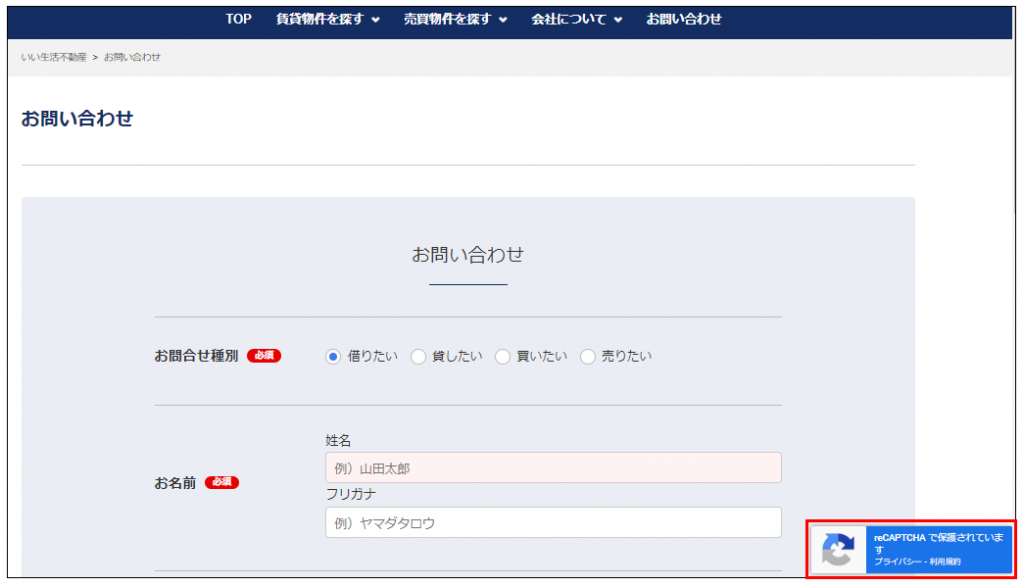Viewport: 1024px width, 587px height.
Task: Click the centered お問い合わせ form heading
Action: coord(467,254)
